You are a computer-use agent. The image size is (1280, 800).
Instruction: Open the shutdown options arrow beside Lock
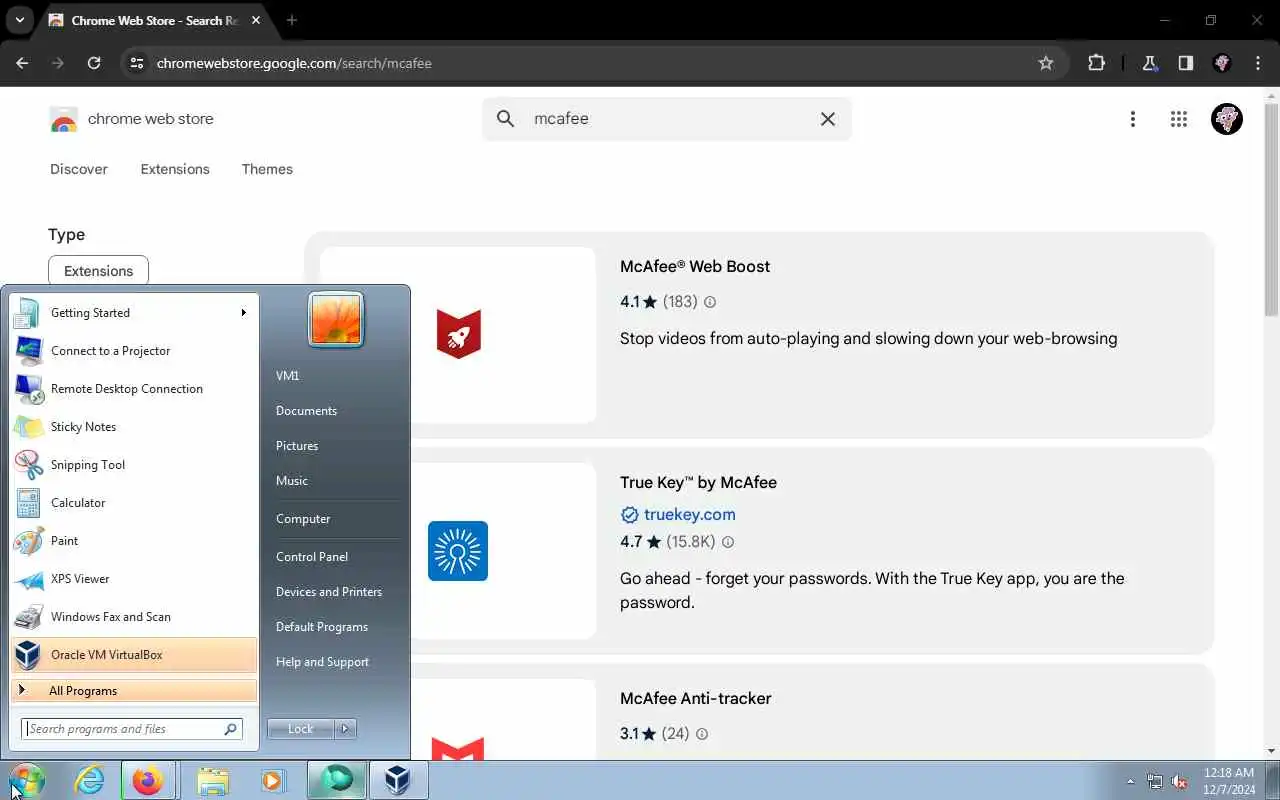click(x=345, y=729)
